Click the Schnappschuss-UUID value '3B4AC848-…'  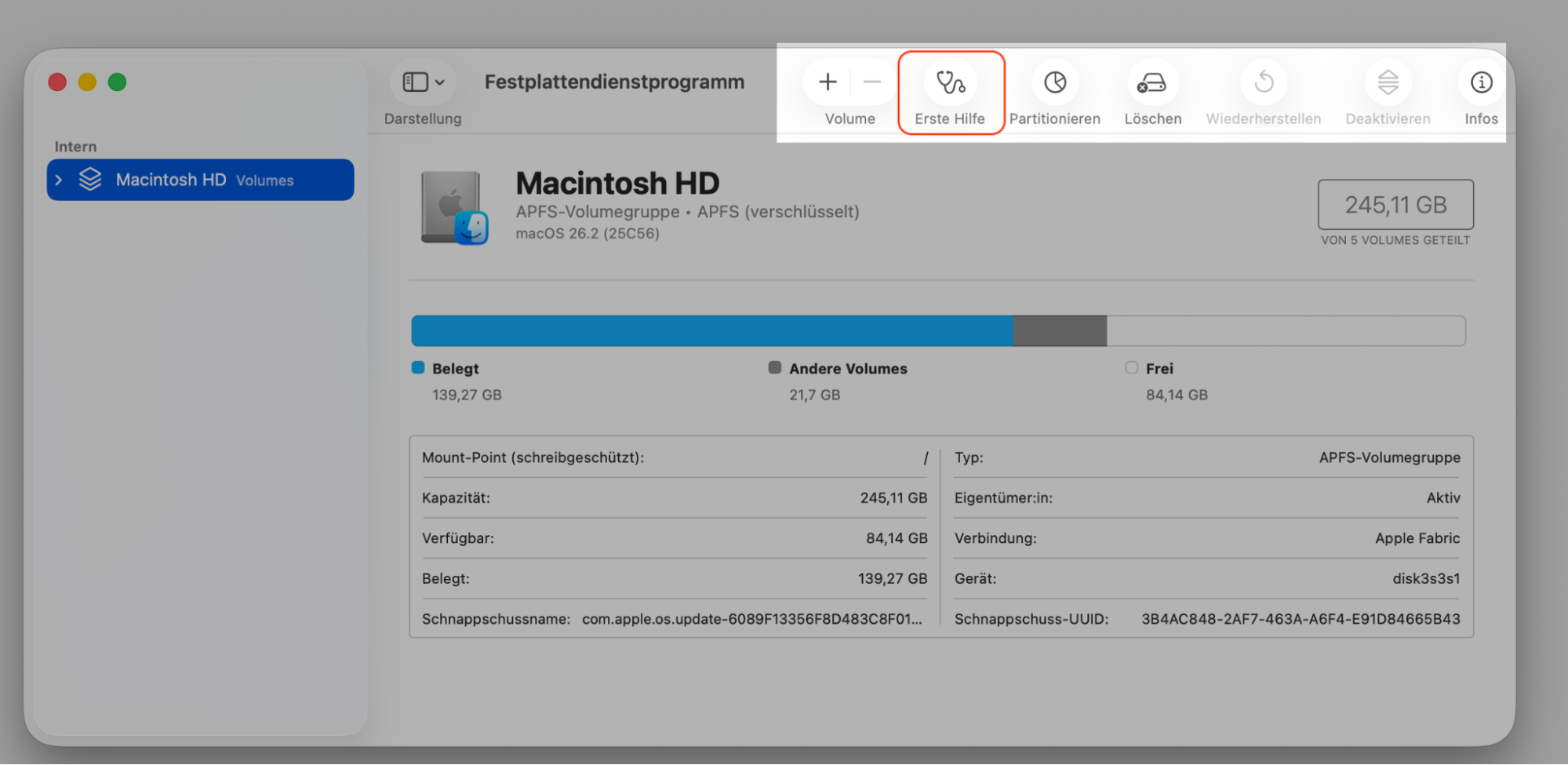coord(1301,619)
